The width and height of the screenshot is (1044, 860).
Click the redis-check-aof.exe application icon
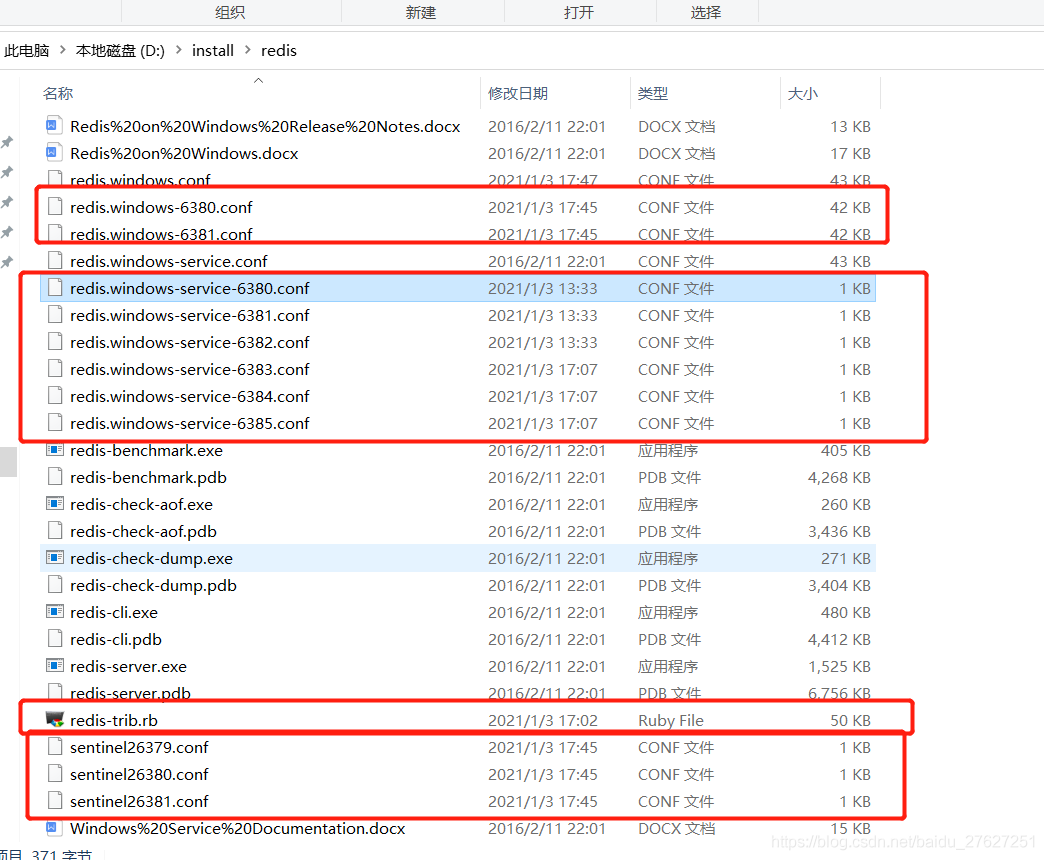(x=55, y=504)
